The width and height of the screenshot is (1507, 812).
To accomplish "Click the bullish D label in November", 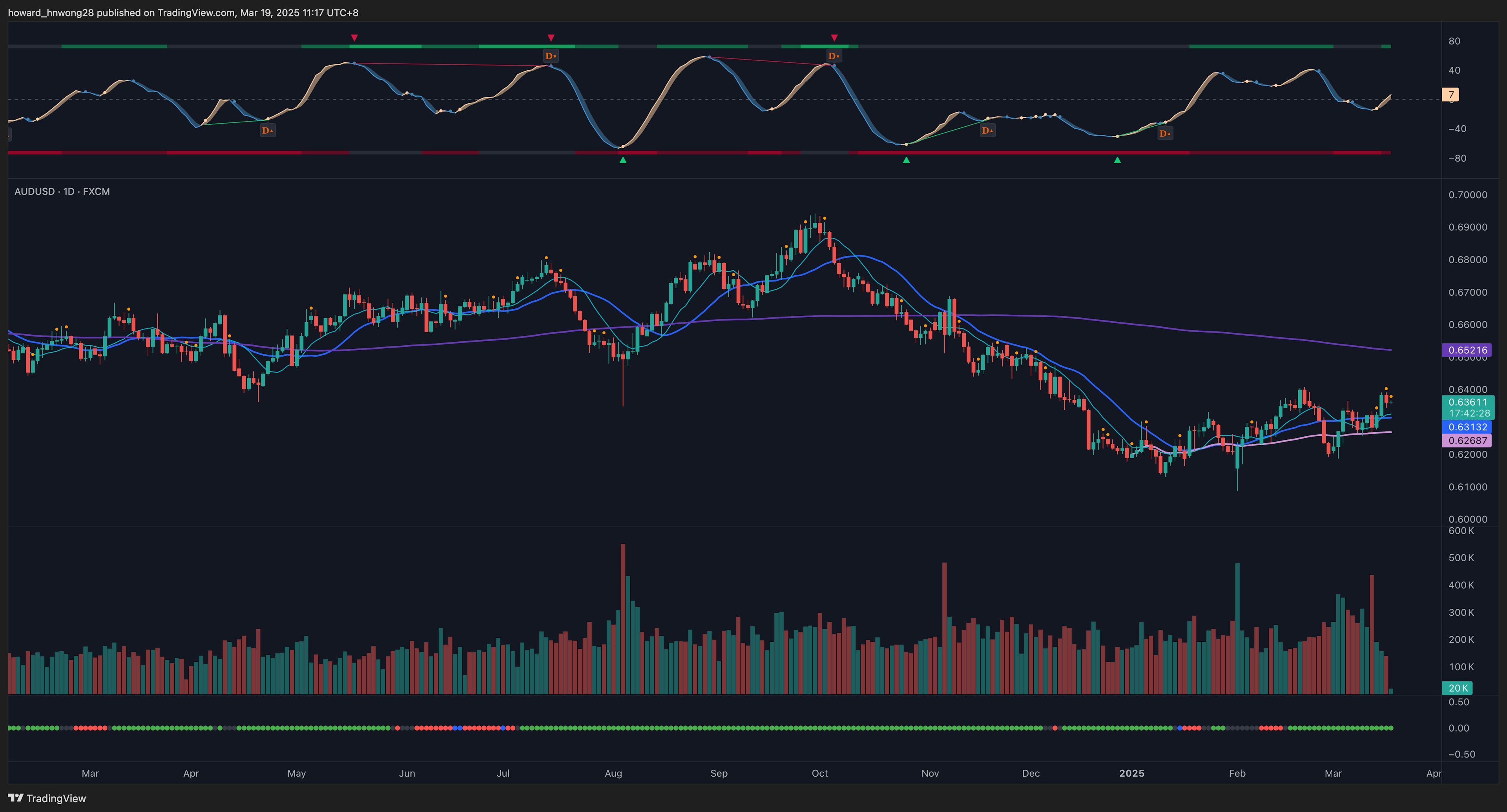I will click(x=987, y=130).
